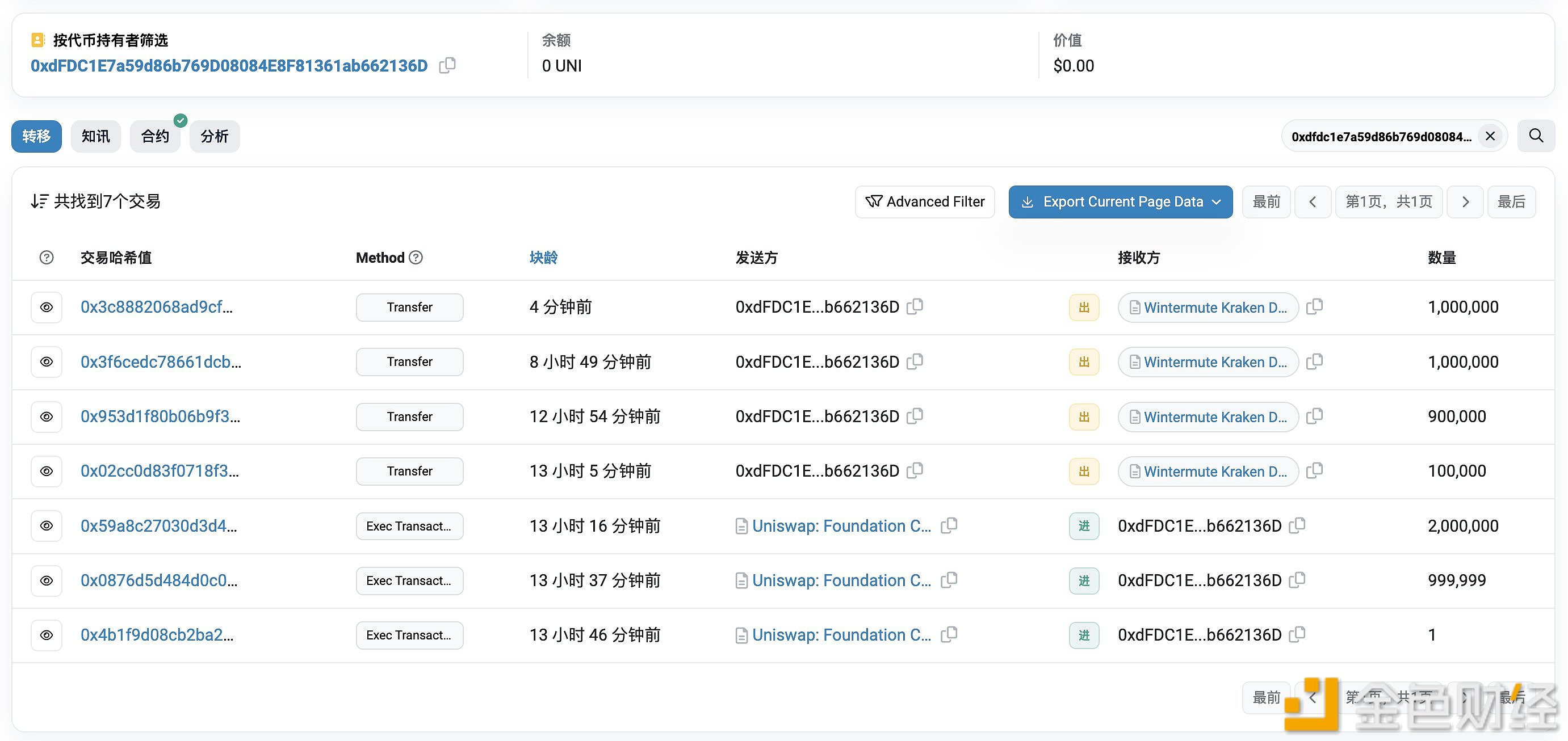
Task: Open the 分析 tab
Action: click(x=214, y=136)
